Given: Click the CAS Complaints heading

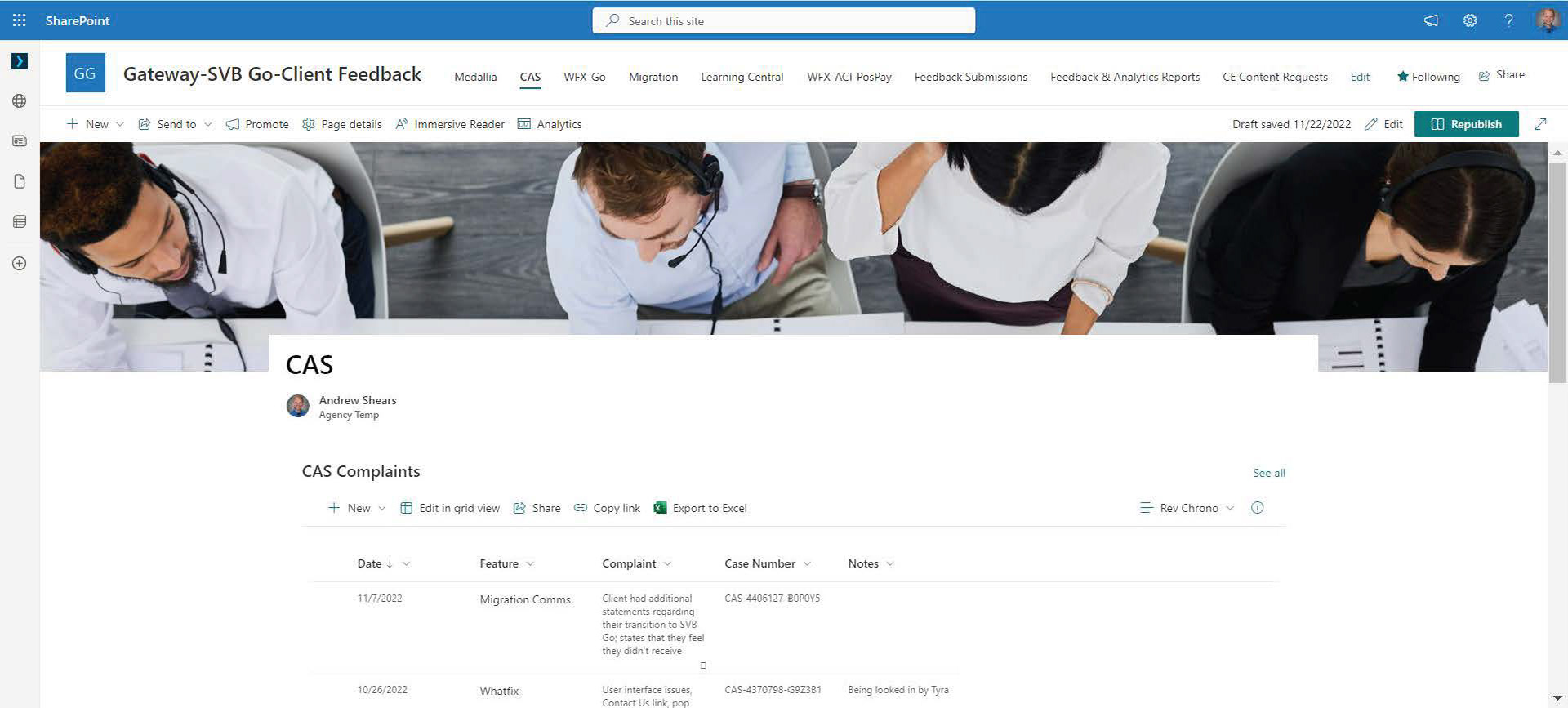Looking at the screenshot, I should pos(361,471).
